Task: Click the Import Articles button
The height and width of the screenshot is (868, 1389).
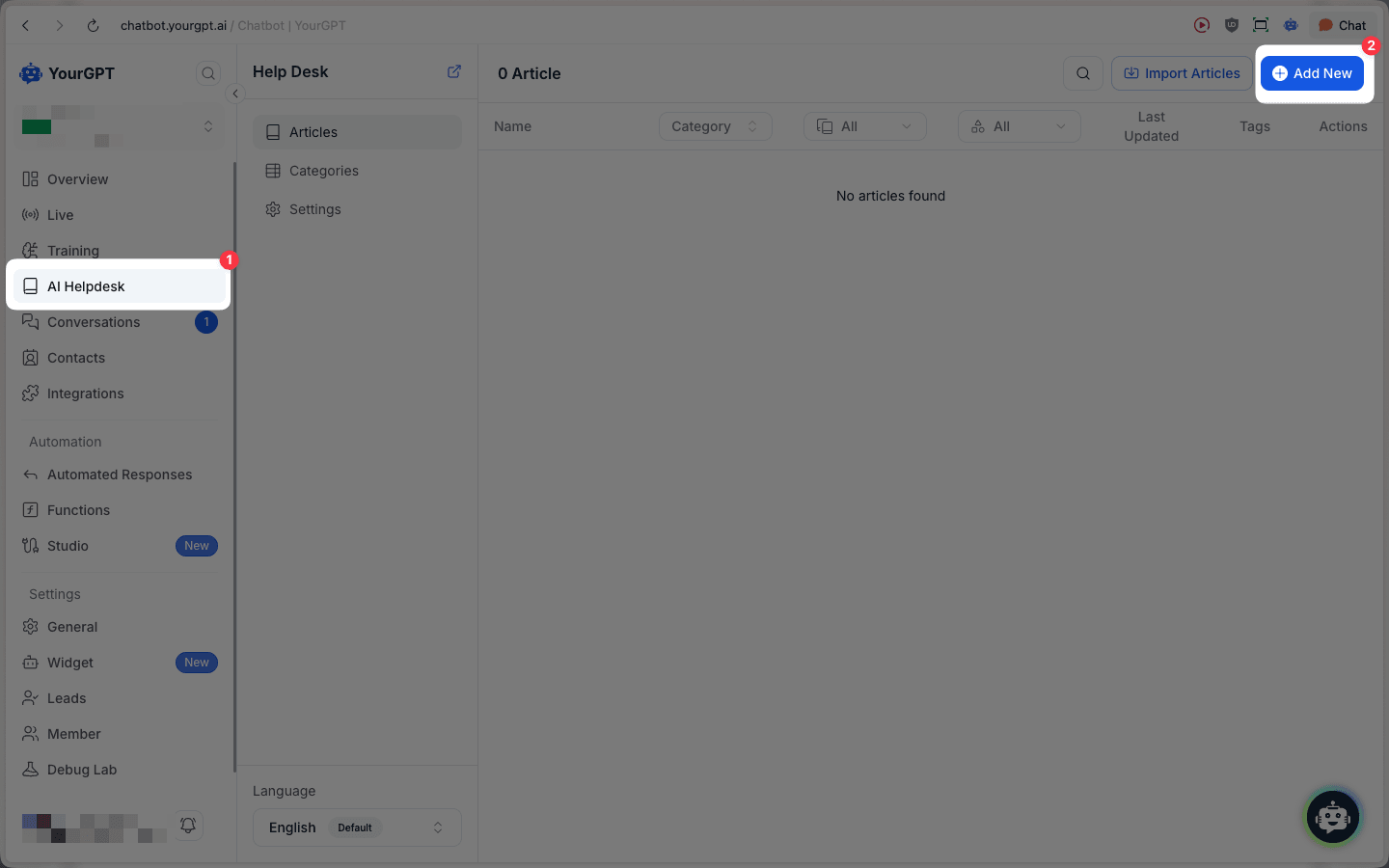Action: tap(1182, 73)
